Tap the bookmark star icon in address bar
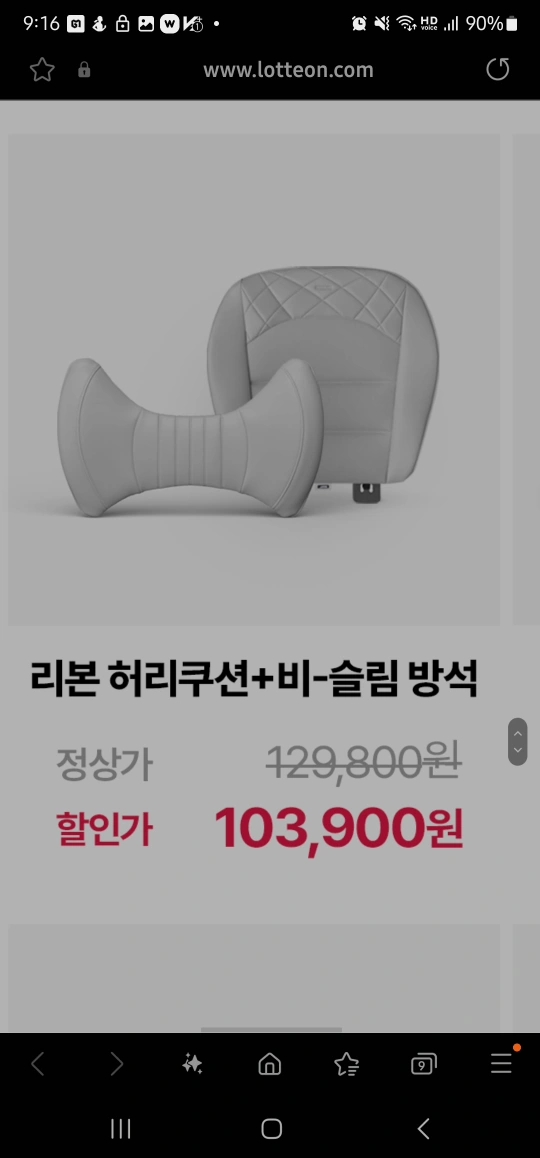This screenshot has width=540, height=1158. click(x=42, y=69)
